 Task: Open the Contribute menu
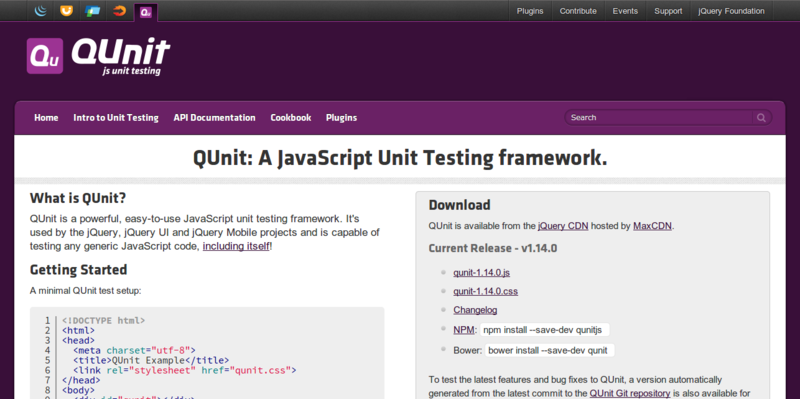tap(578, 11)
